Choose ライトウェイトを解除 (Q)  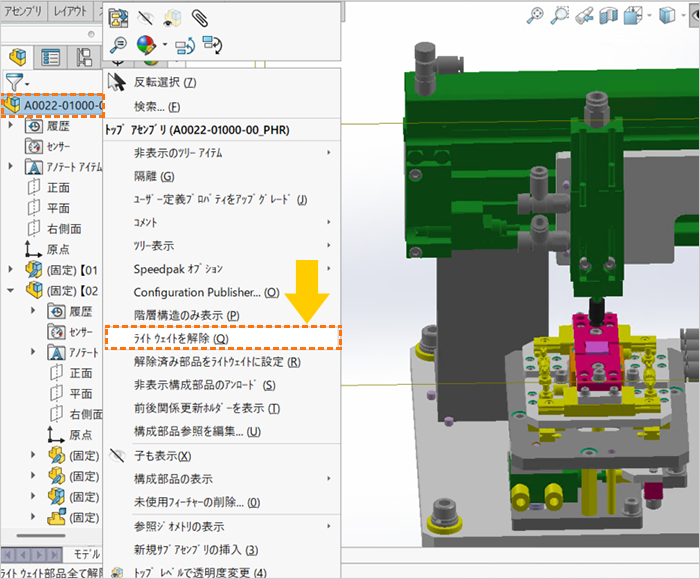click(223, 338)
